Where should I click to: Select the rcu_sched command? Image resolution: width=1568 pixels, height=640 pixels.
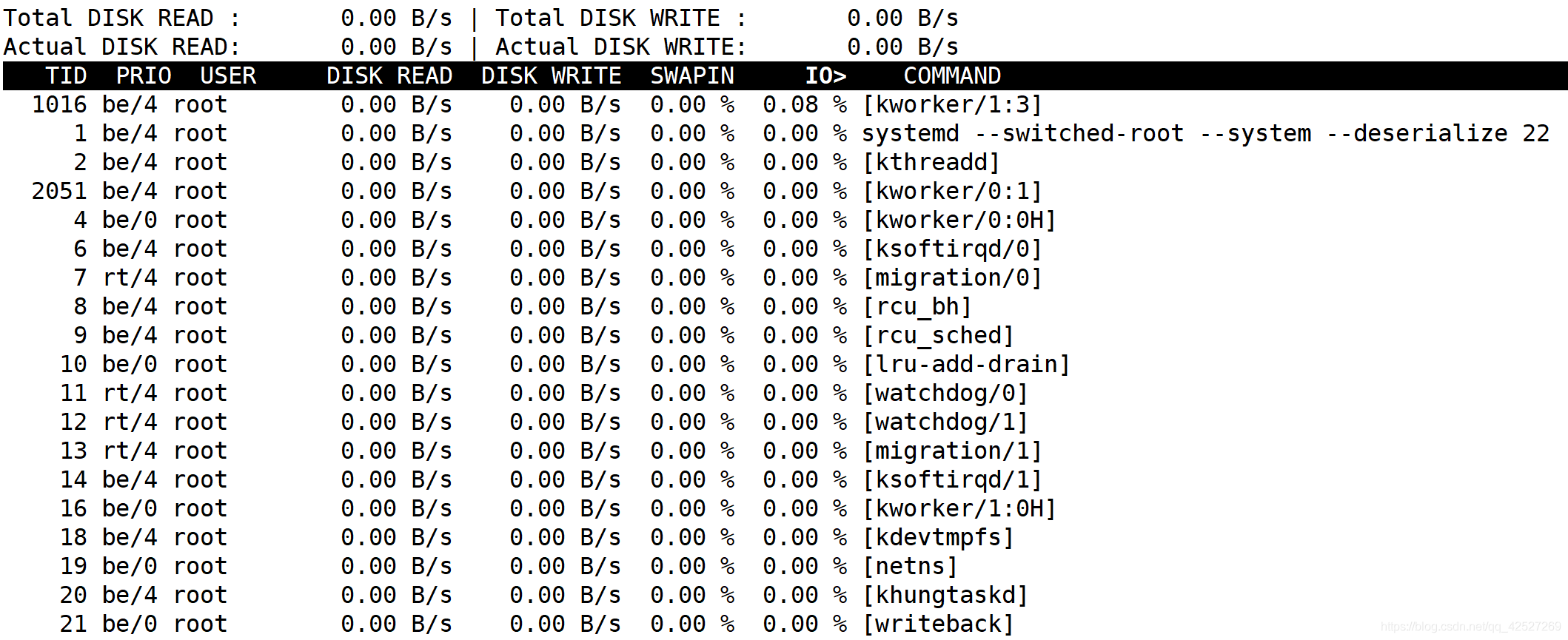point(938,335)
